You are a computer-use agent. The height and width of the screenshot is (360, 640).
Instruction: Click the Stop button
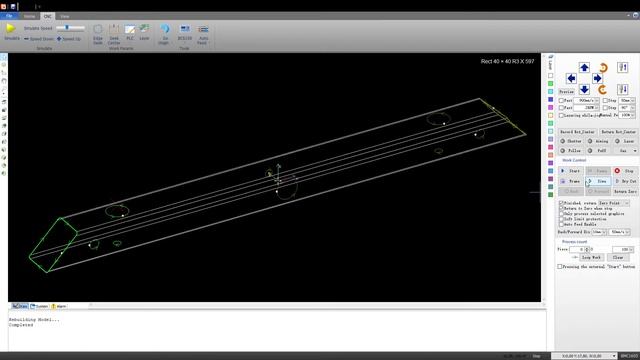625,171
